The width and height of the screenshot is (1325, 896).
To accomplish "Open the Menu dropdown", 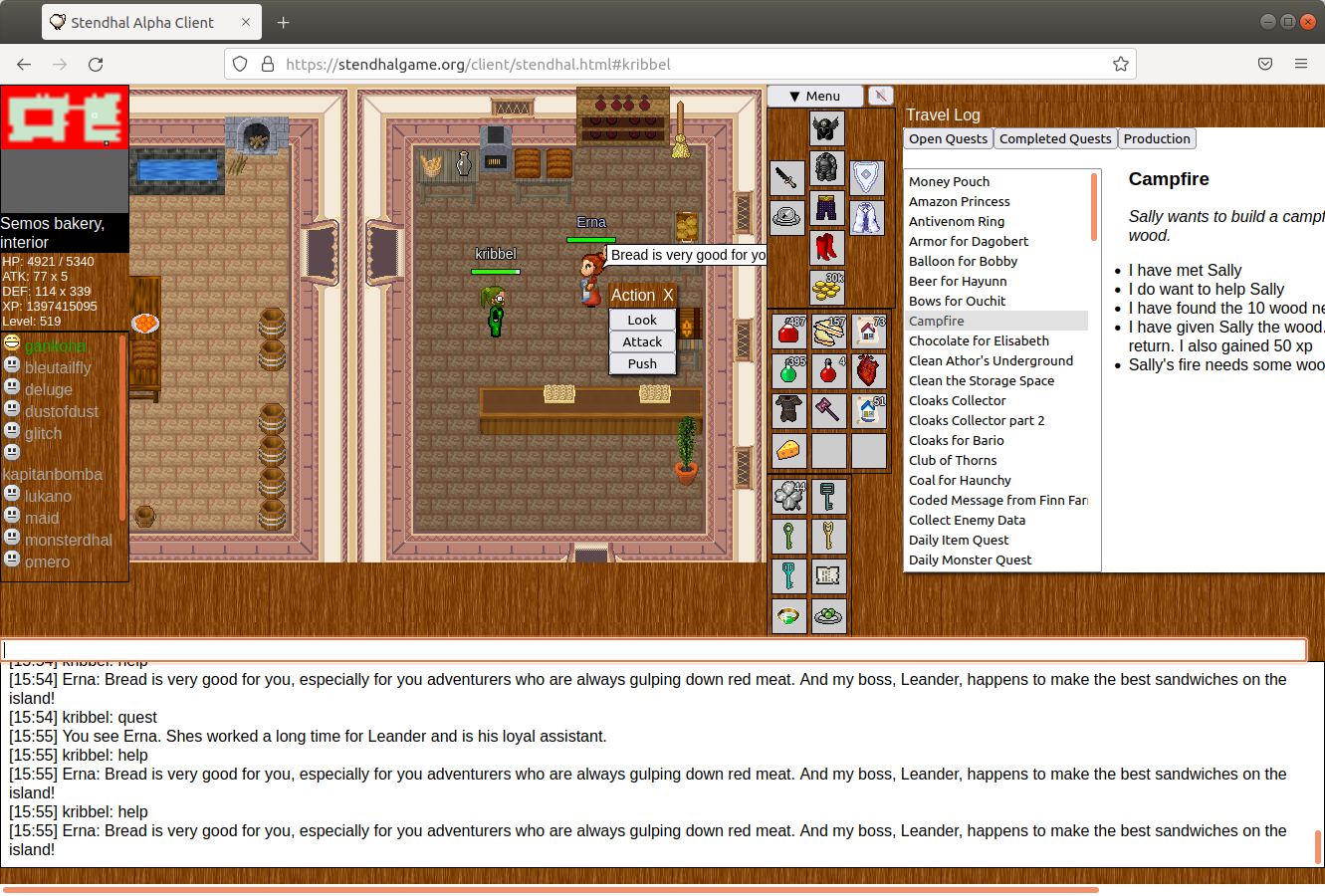I will 814,96.
